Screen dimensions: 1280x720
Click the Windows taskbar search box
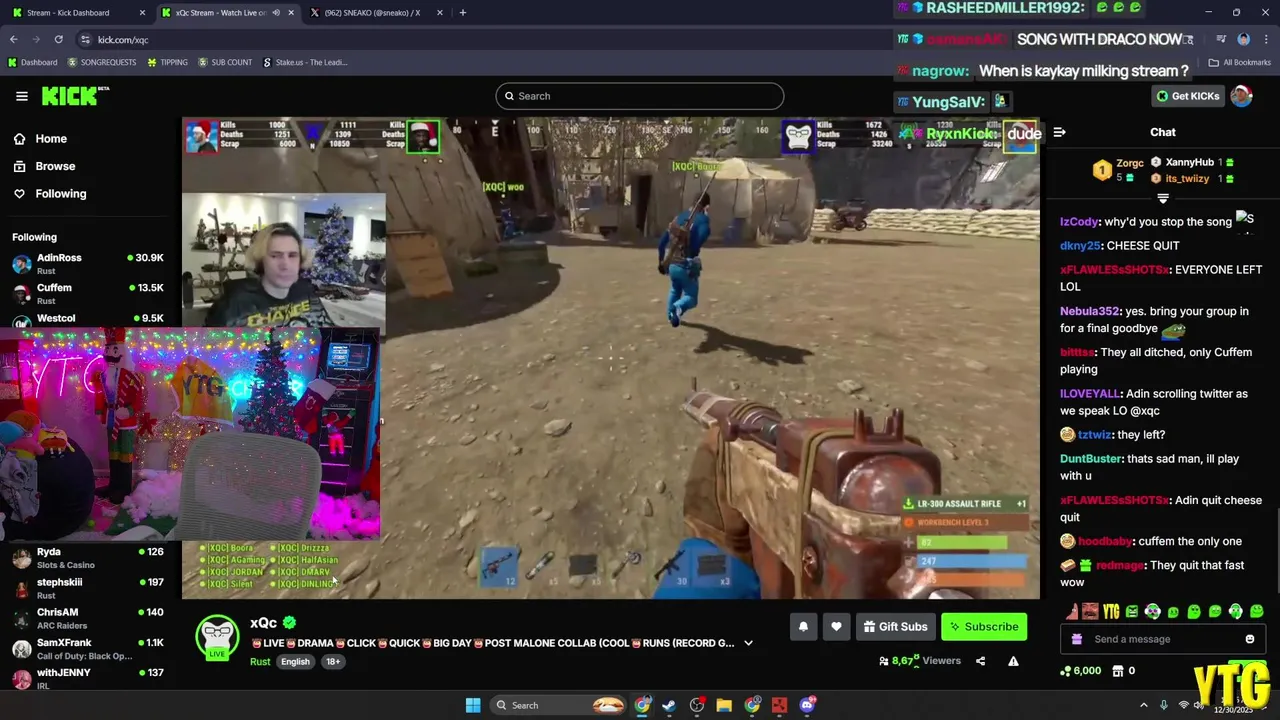560,705
